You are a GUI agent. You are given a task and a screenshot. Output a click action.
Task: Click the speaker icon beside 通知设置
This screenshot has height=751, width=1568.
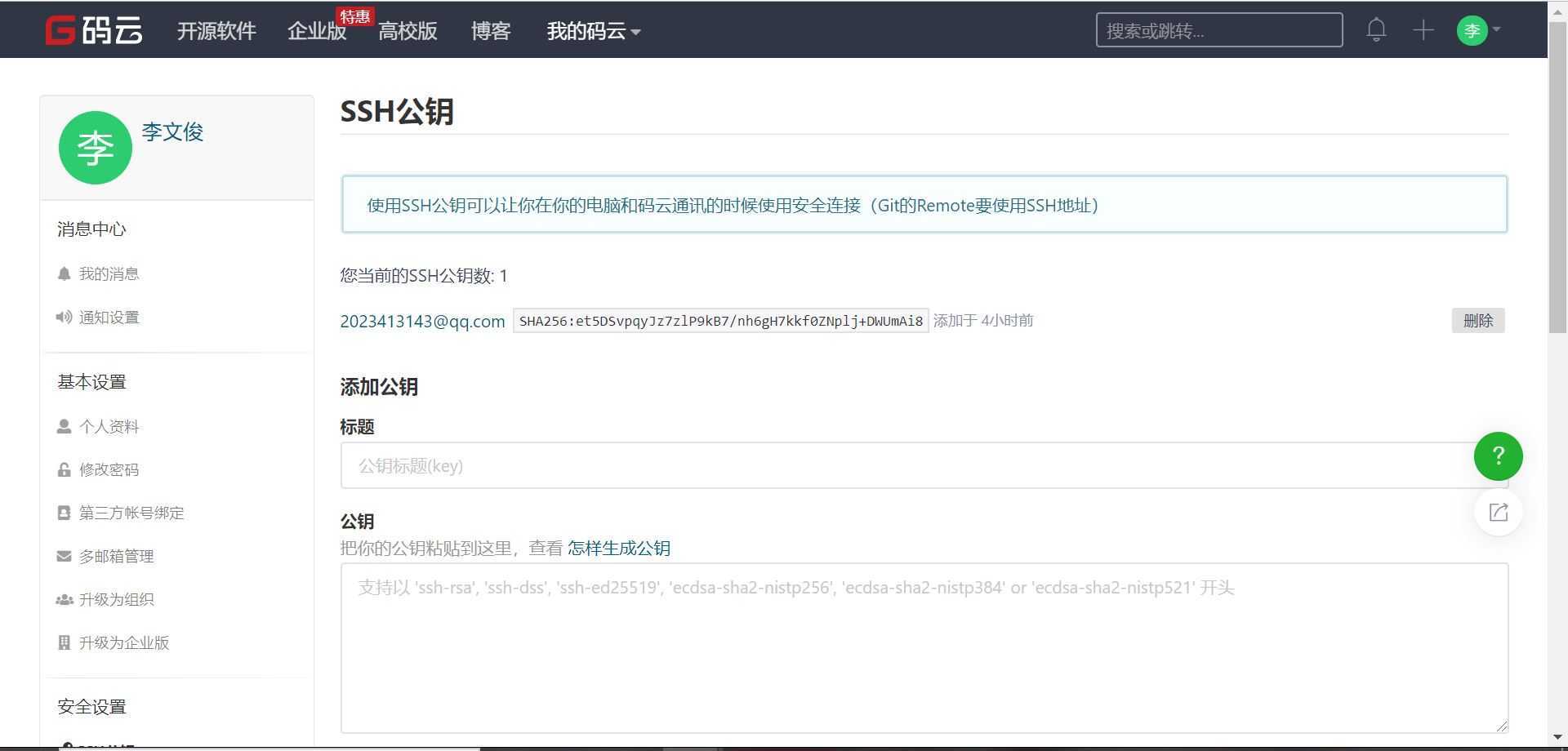point(64,317)
